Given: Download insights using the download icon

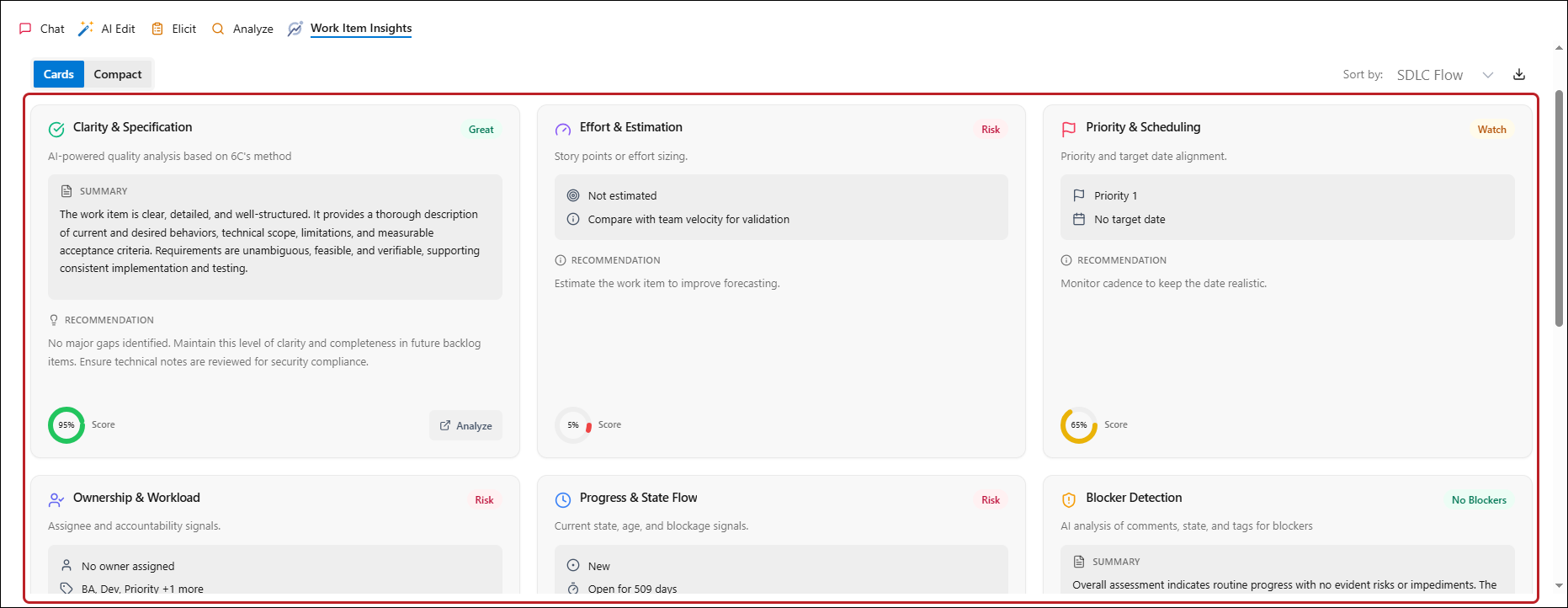Looking at the screenshot, I should 1519,74.
